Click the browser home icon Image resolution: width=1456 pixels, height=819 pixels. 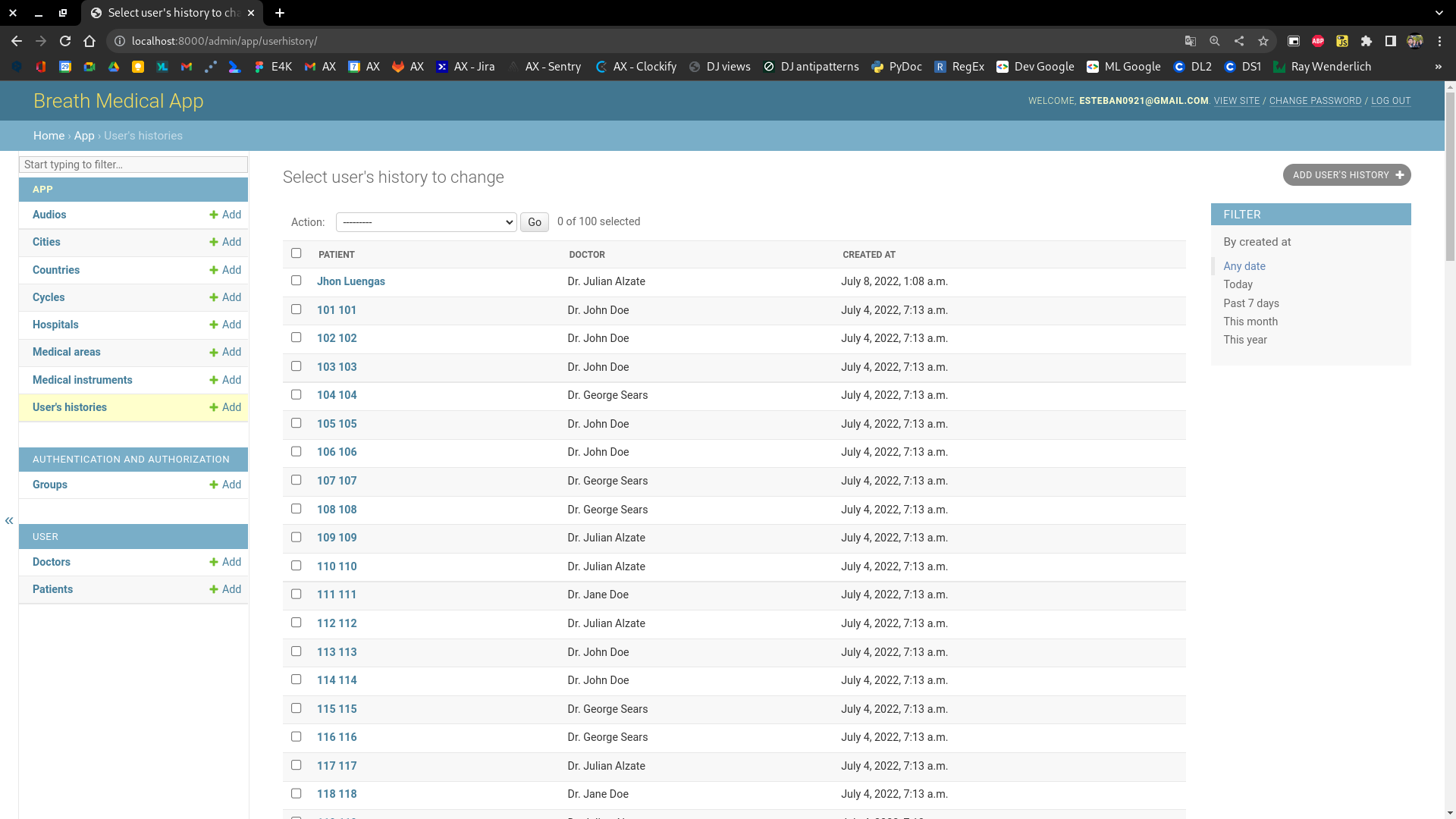click(89, 41)
